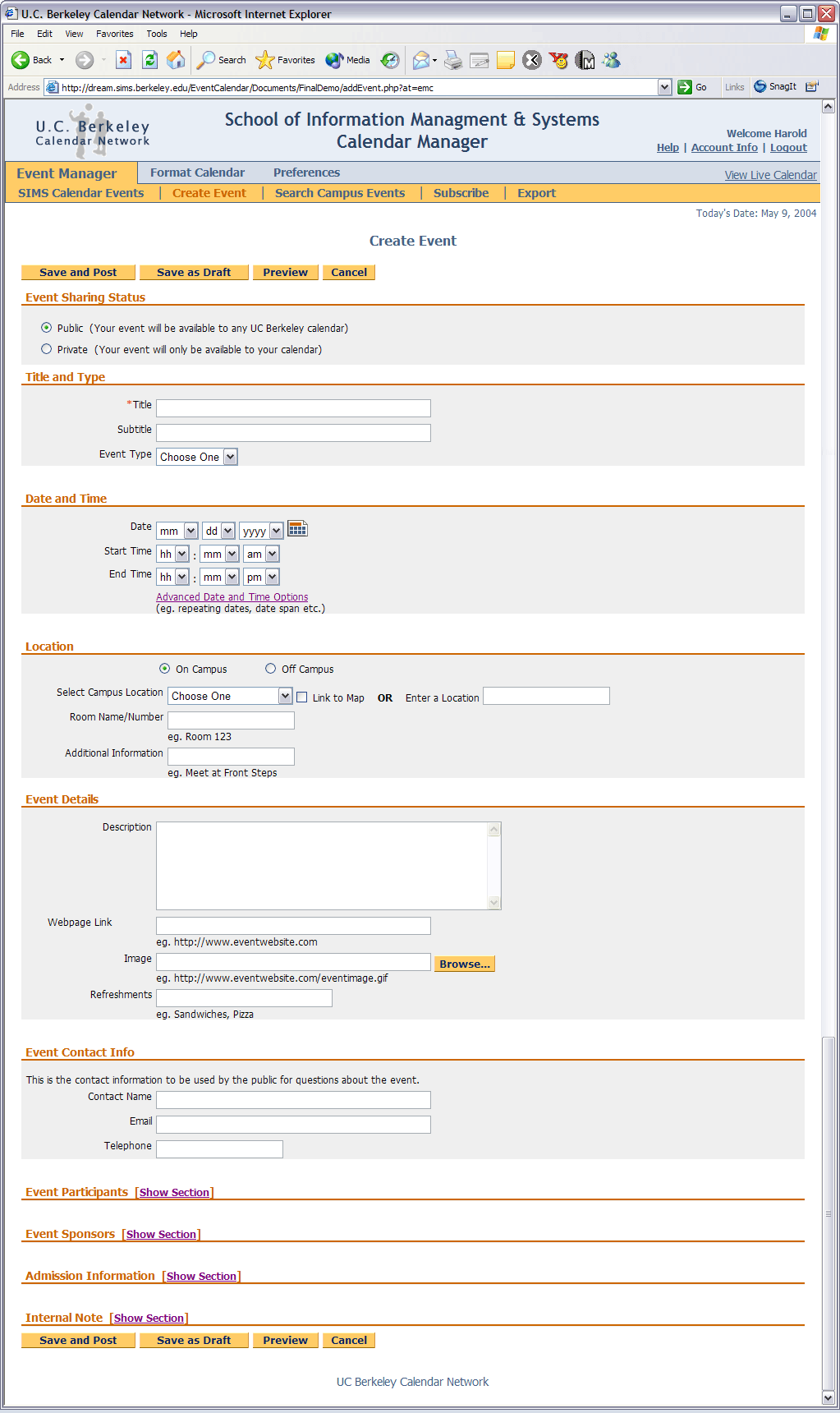
Task: Open the End Time minutes dropdown
Action: pyautogui.click(x=220, y=577)
